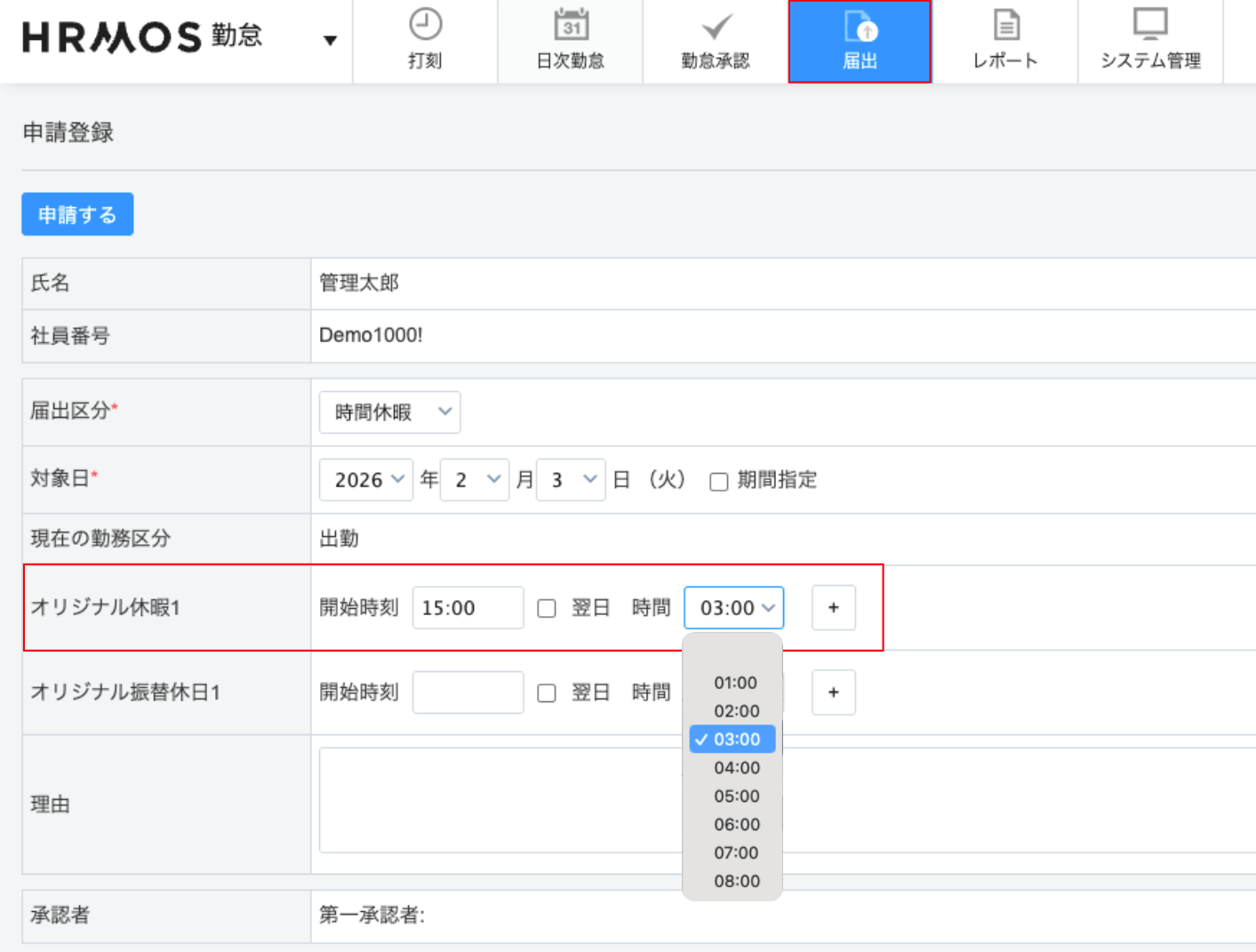
Task: Open the month dropdown in 対象日
Action: (x=475, y=480)
